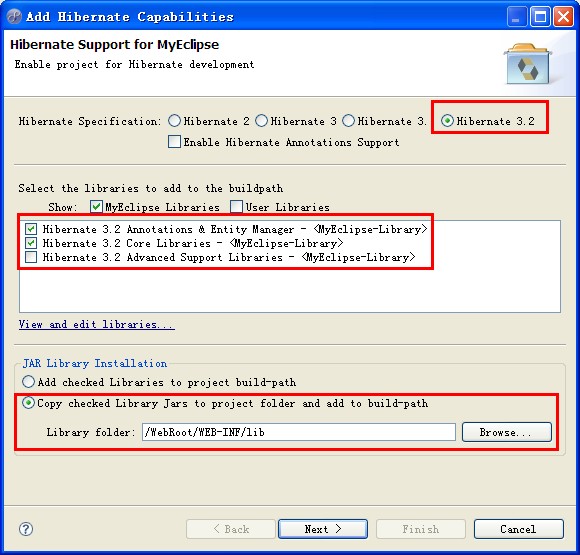Click the Next button

[x=323, y=529]
